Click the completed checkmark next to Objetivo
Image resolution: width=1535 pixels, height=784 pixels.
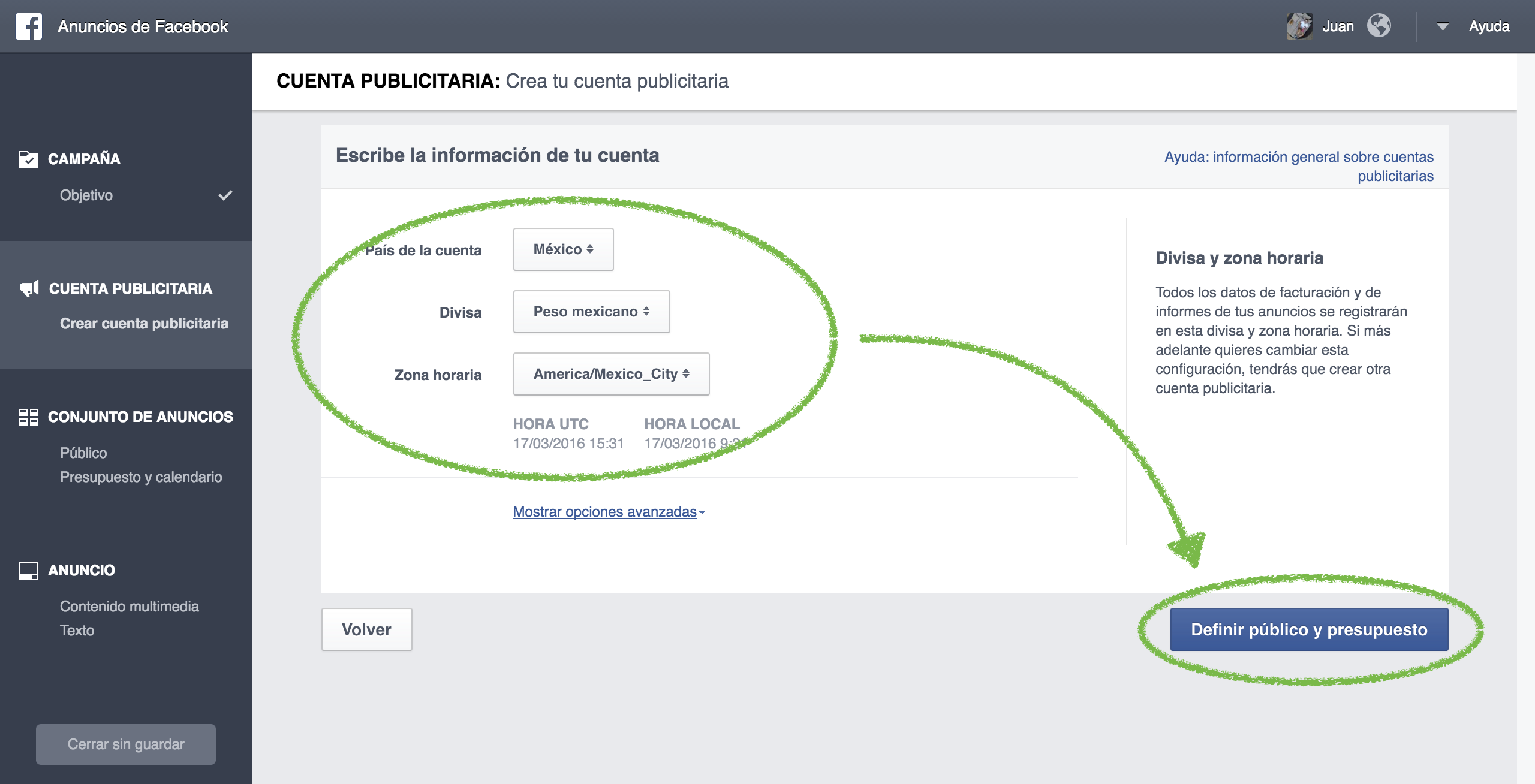point(225,195)
